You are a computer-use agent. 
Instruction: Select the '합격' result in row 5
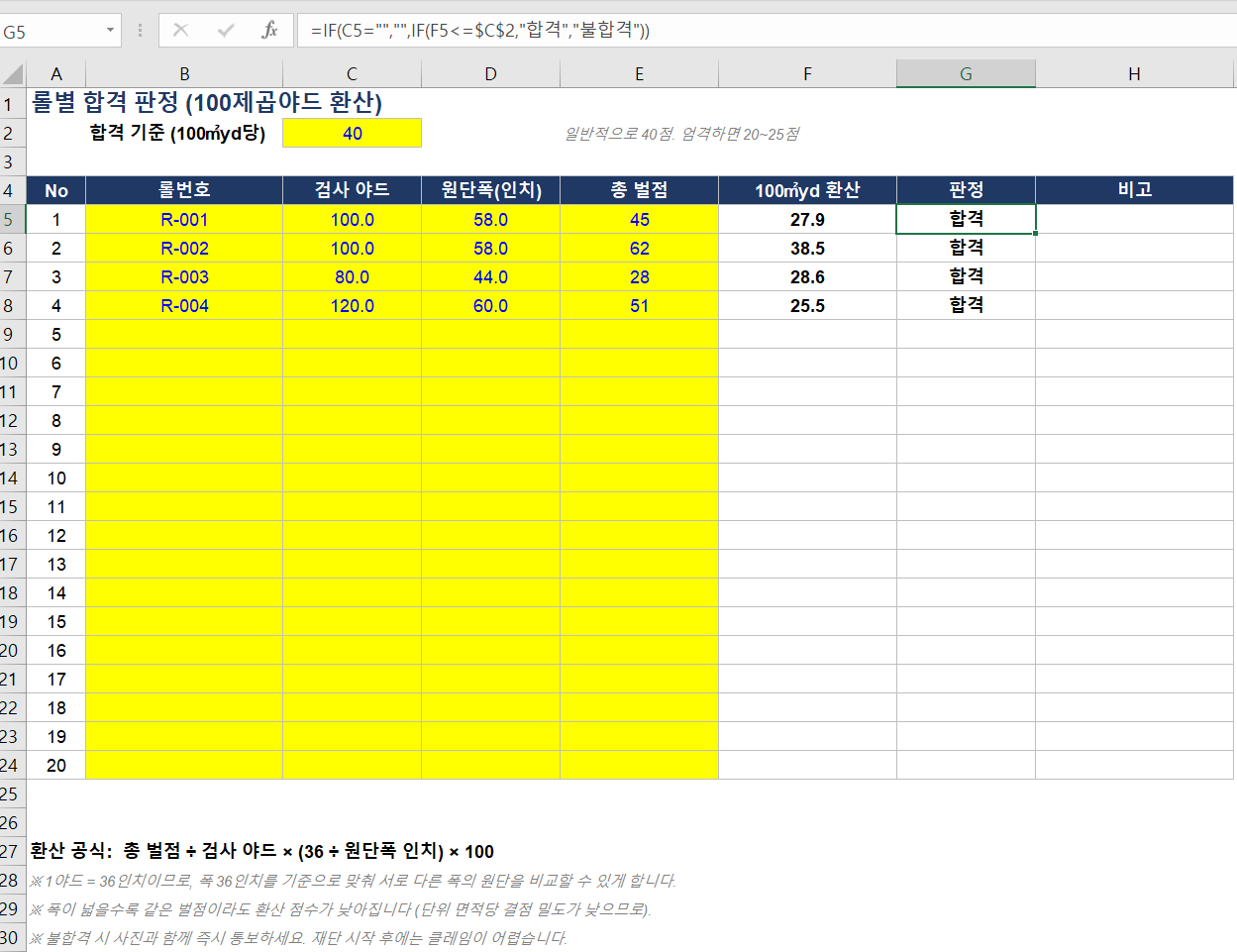[x=966, y=220]
